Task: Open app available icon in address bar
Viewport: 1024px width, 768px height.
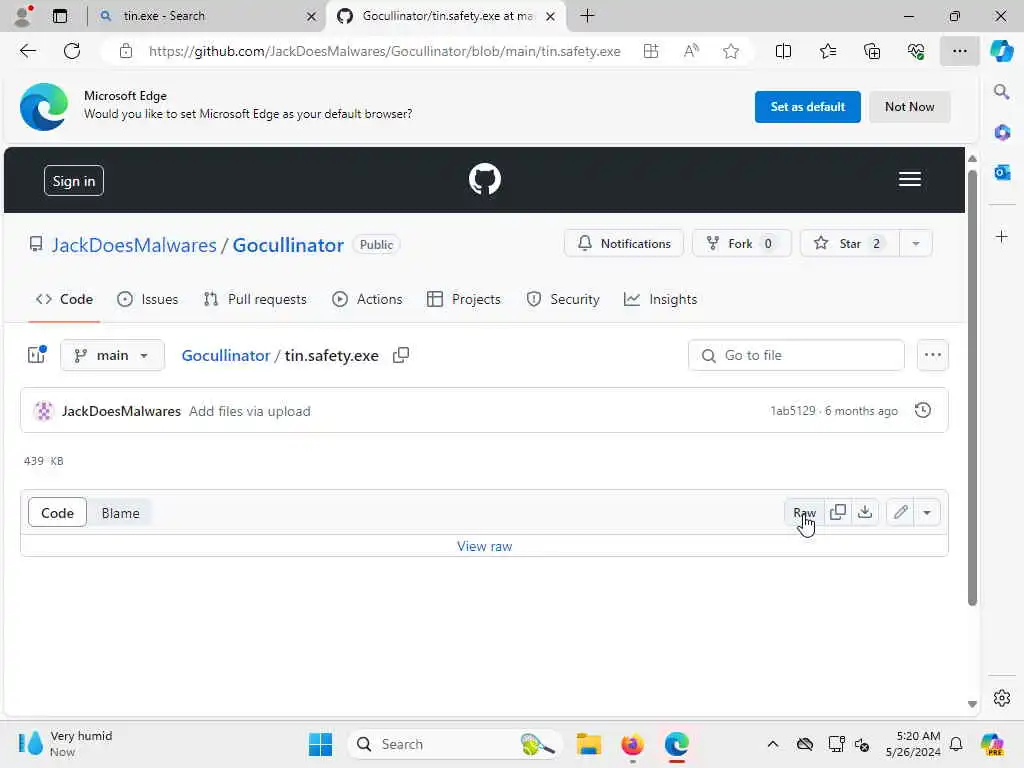Action: point(650,51)
